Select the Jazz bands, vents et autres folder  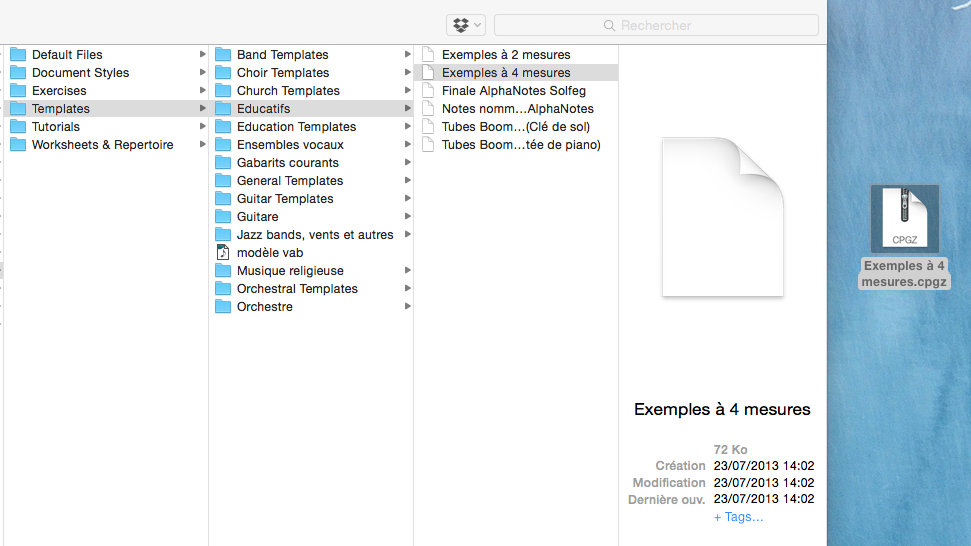pyautogui.click(x=315, y=235)
